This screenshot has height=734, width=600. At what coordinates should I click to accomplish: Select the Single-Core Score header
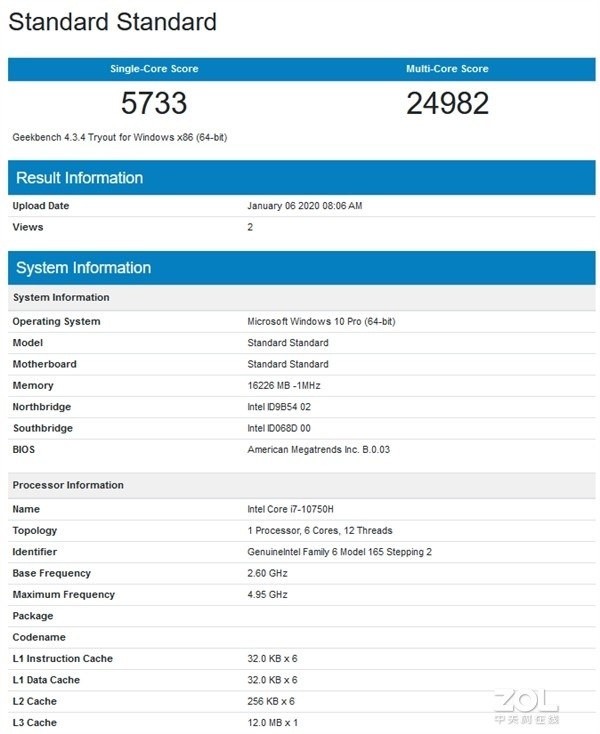click(154, 69)
